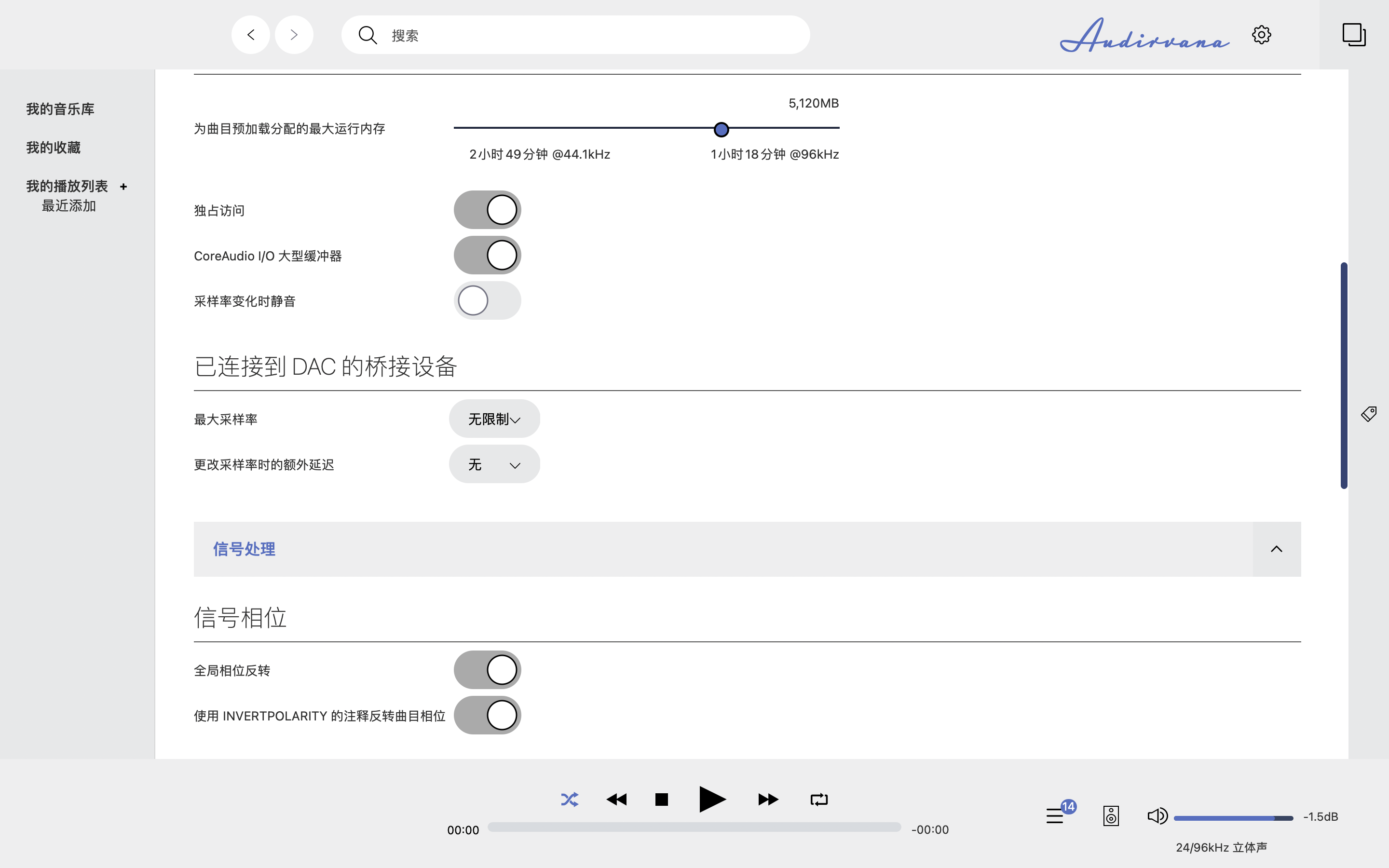The width and height of the screenshot is (1389, 868).
Task: Enable 采样率变化时静音 muting
Action: point(487,300)
